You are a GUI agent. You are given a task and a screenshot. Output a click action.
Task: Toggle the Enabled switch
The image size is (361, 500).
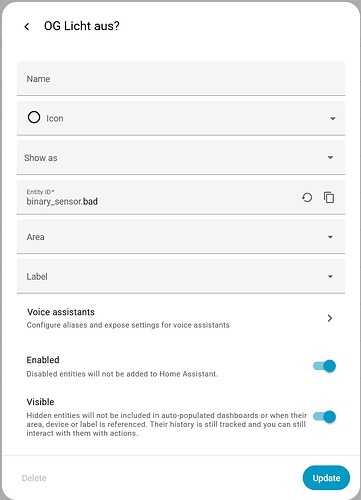pyautogui.click(x=324, y=366)
